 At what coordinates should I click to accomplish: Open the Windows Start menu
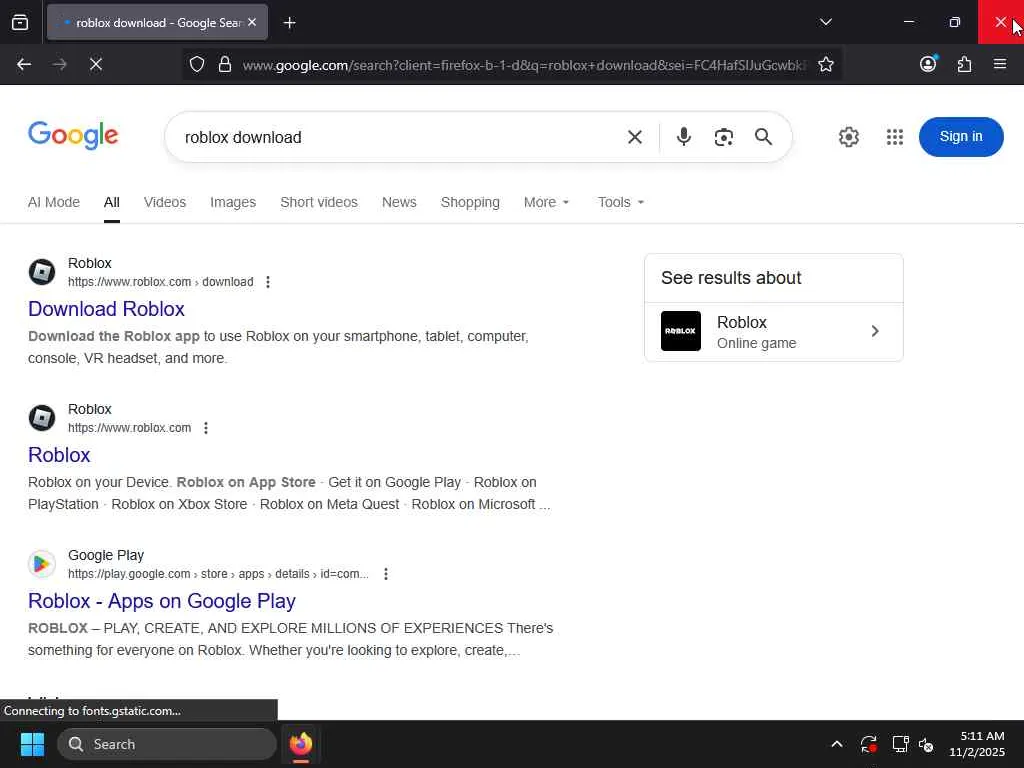(32, 744)
